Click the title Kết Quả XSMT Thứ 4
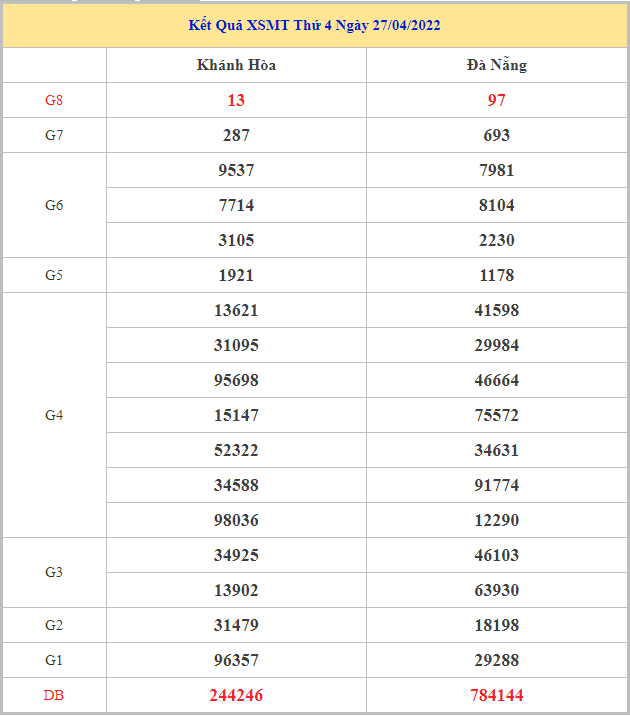The height and width of the screenshot is (716, 630). pyautogui.click(x=314, y=25)
